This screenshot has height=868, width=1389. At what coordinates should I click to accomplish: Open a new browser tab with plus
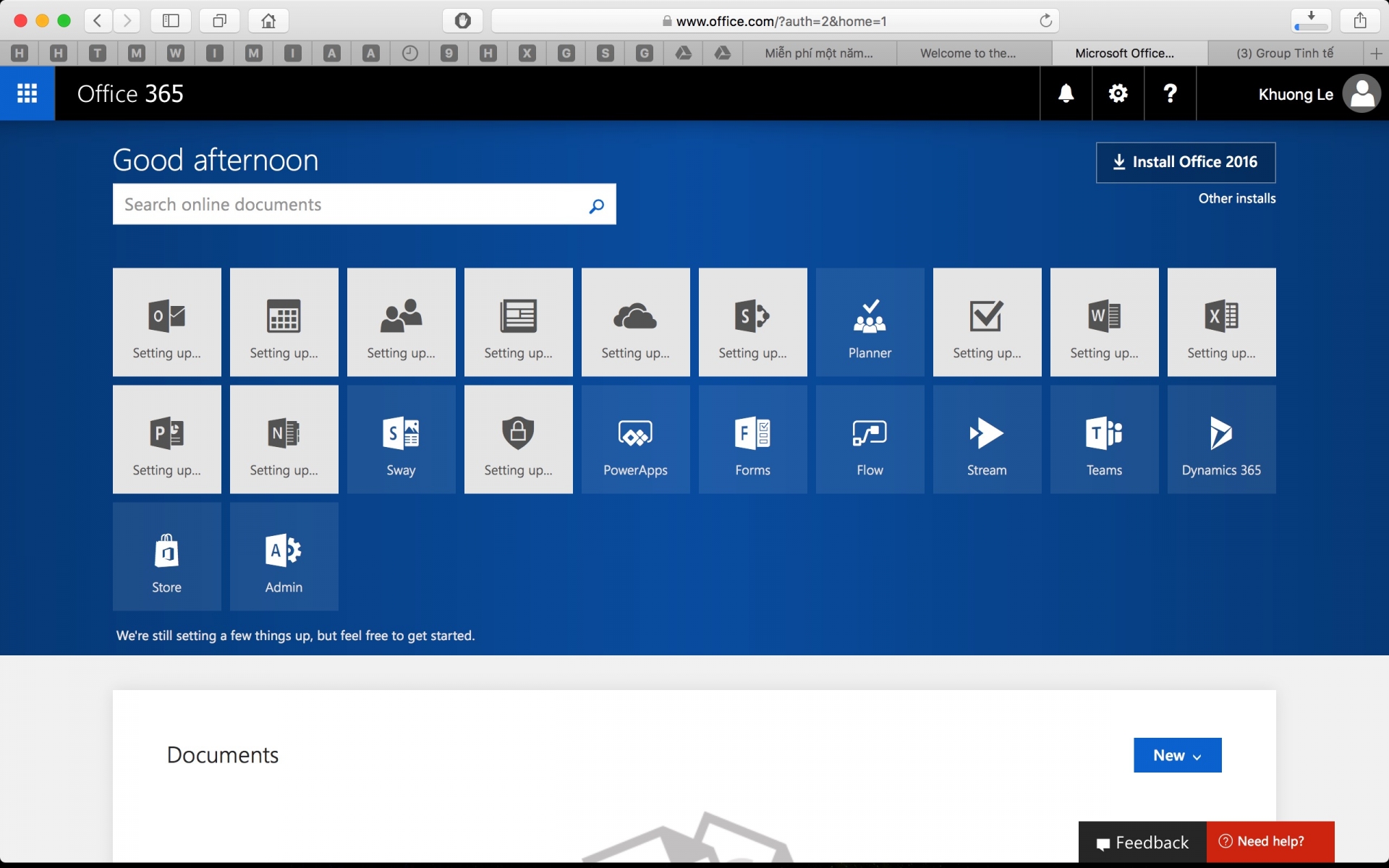pyautogui.click(x=1376, y=53)
